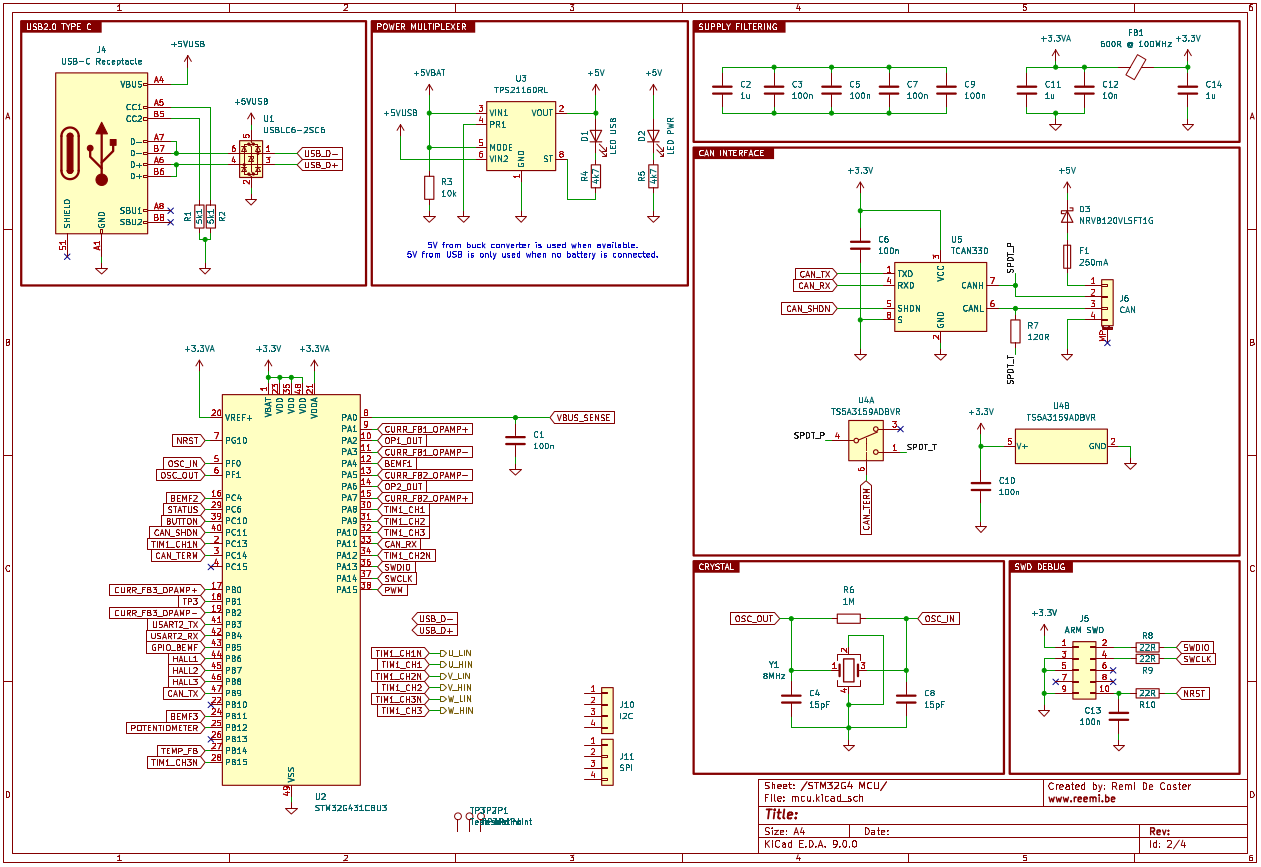
Task: Click the OSC_OUT label in crystal block
Action: (x=755, y=619)
